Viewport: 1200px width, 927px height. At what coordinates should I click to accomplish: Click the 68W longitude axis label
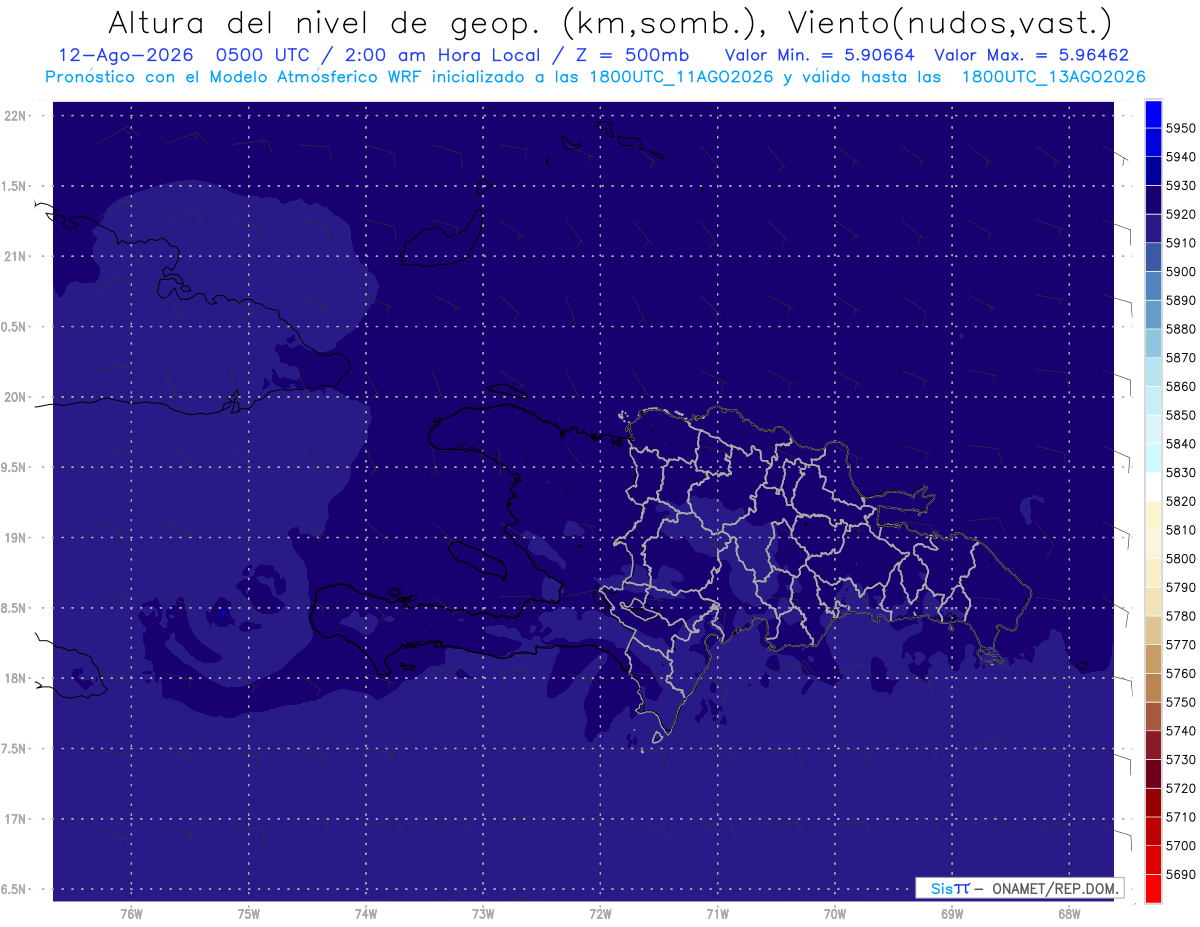tap(1069, 914)
